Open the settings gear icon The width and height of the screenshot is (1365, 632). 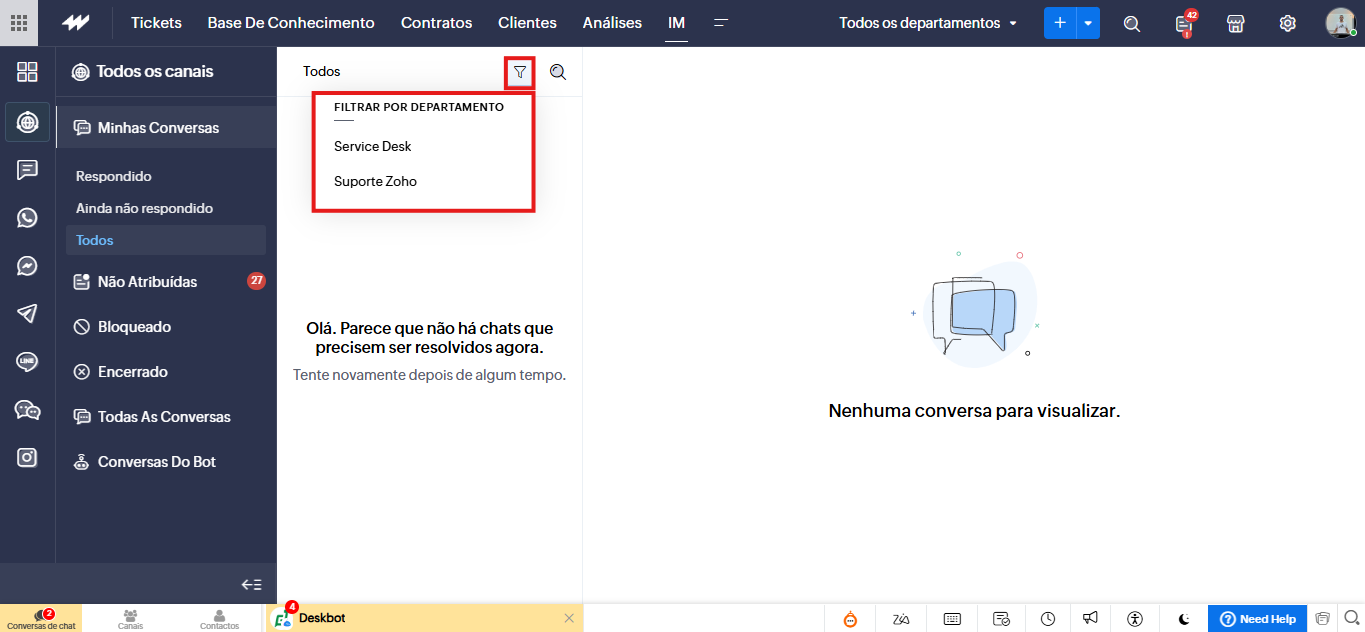coord(1287,23)
